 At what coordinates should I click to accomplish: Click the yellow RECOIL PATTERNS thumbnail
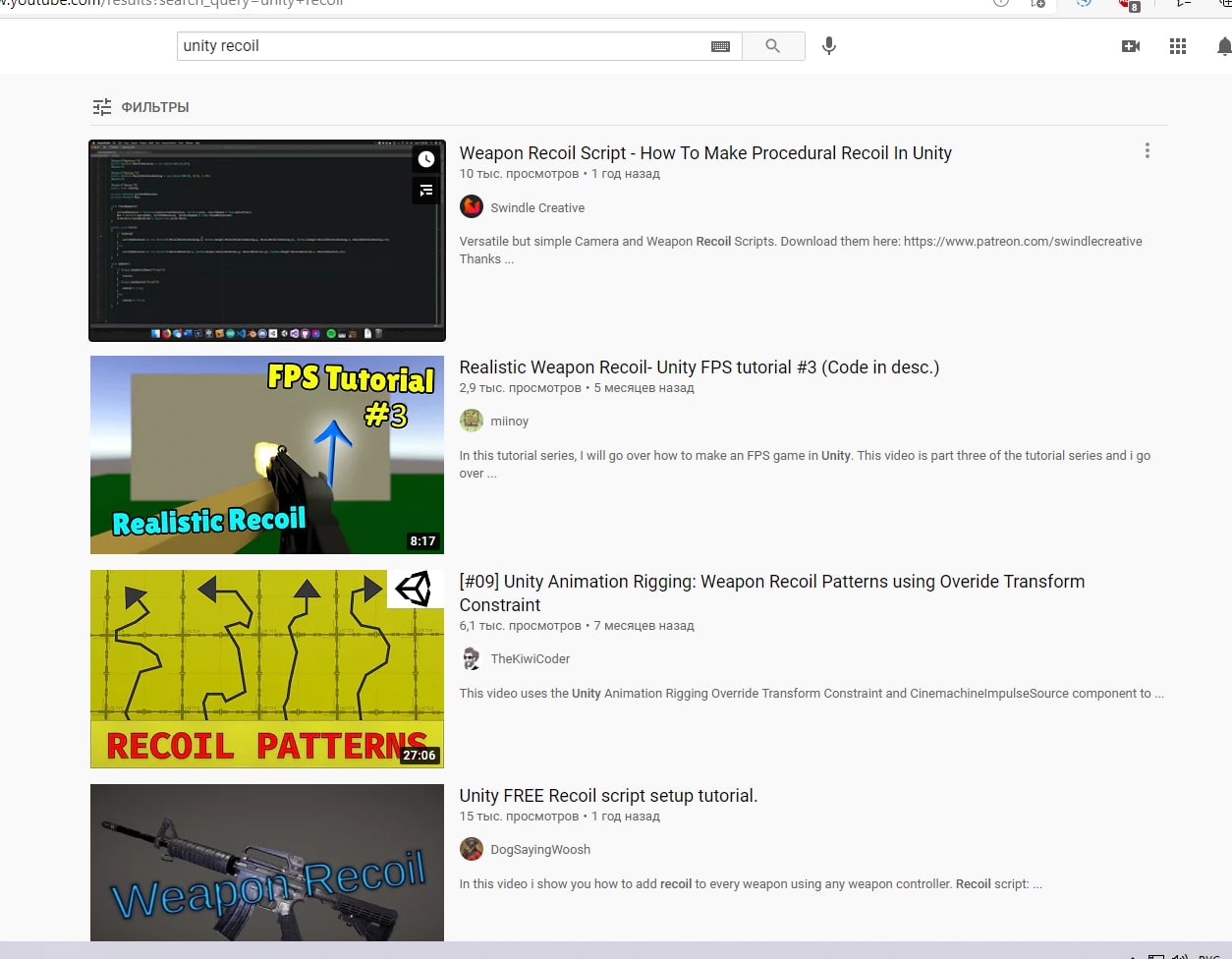click(x=267, y=669)
